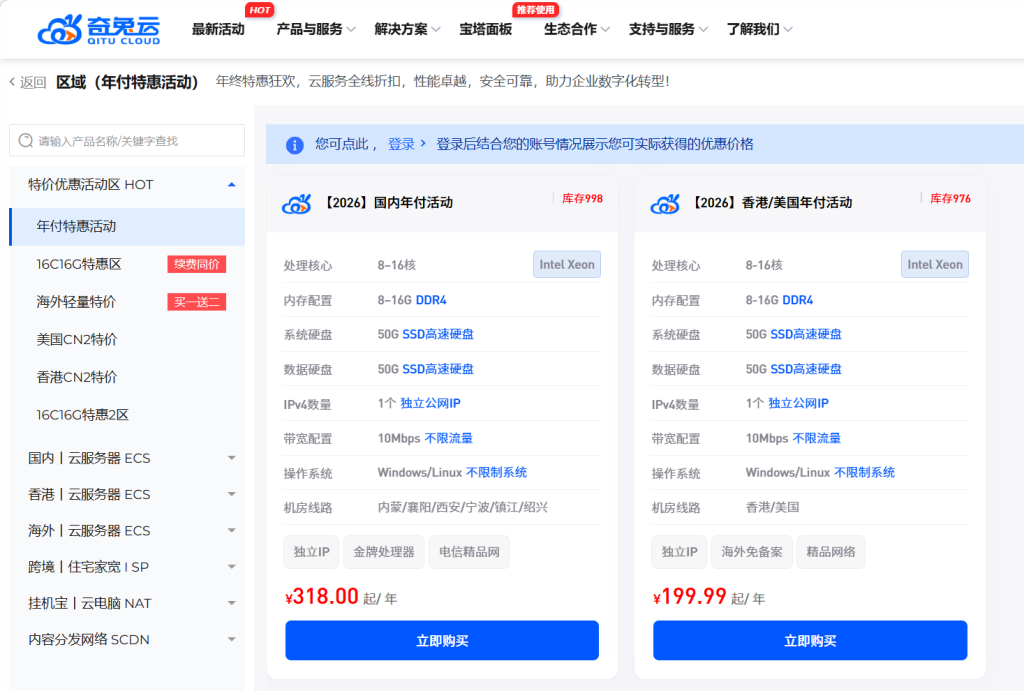
Task: Click the Qitu Cloud logo in header
Action: (98, 29)
